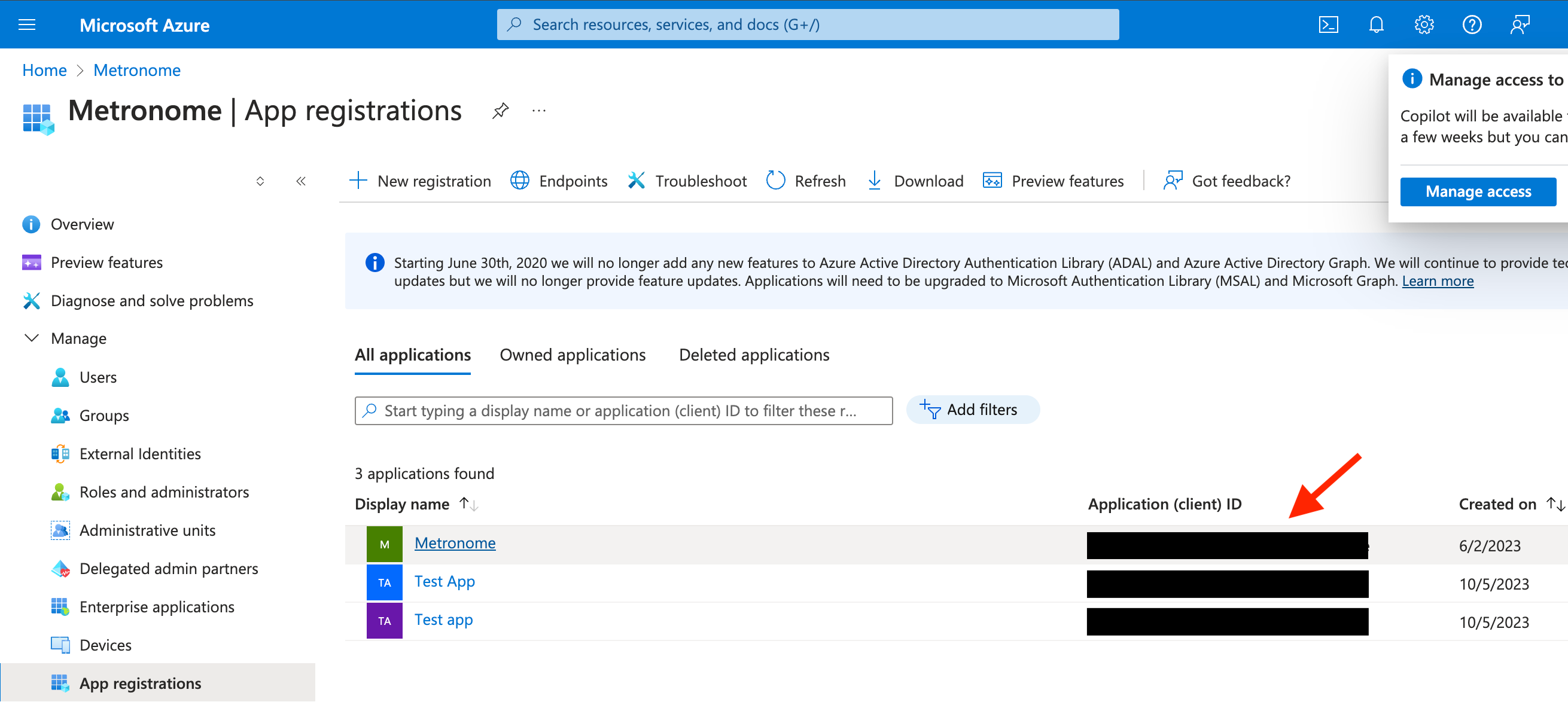Screen dimensions: 1568x711
Task: Switch to Owned applications tab
Action: [x=572, y=355]
